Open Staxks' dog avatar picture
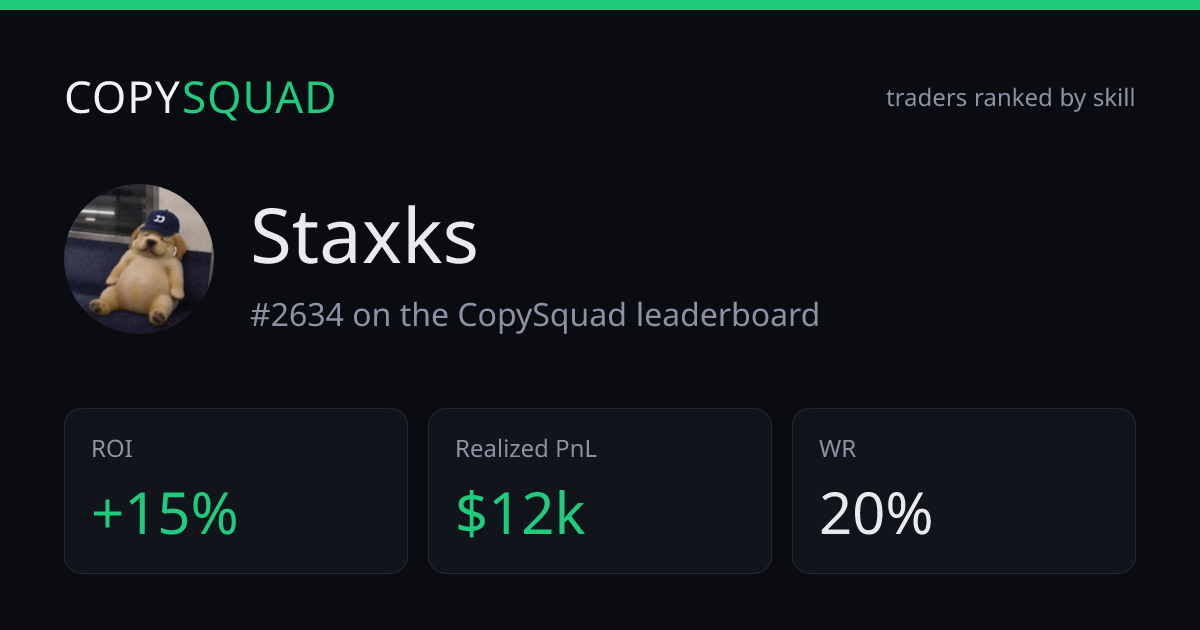The height and width of the screenshot is (630, 1200). [x=139, y=259]
